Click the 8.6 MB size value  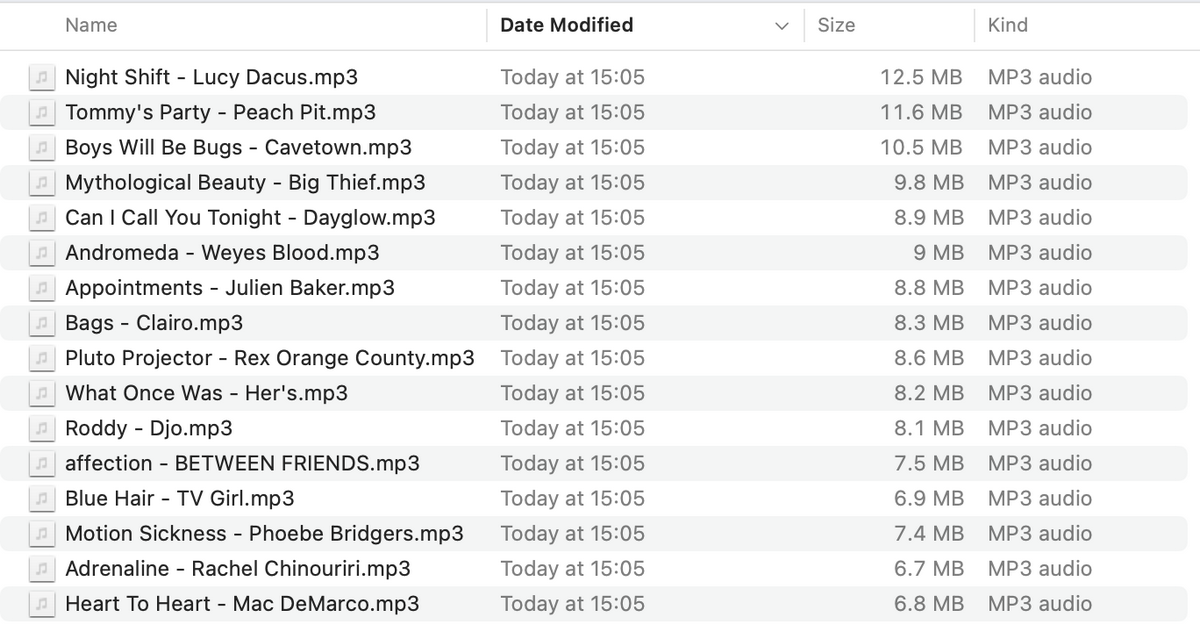[929, 358]
